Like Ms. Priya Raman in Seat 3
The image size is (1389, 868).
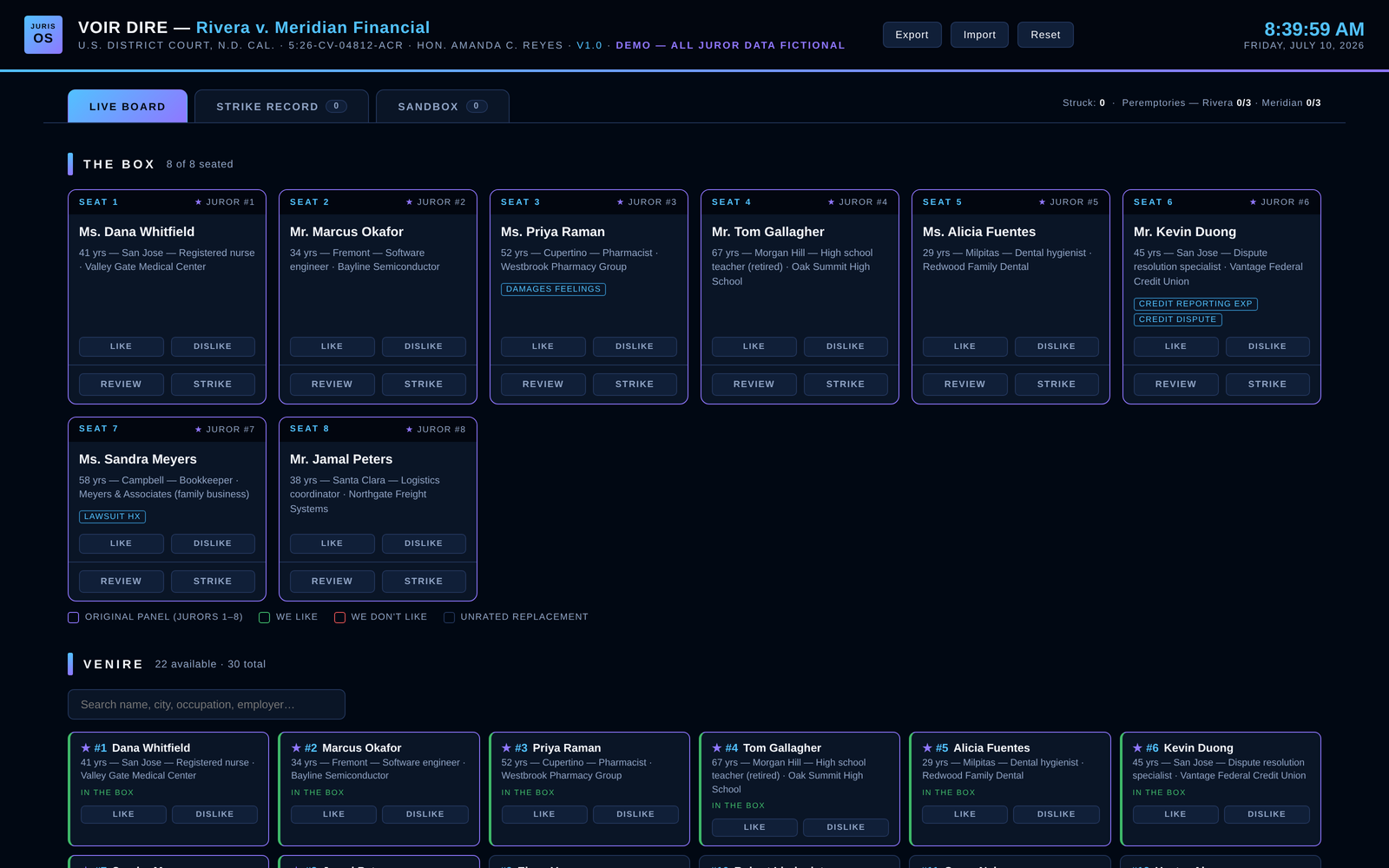click(x=543, y=346)
